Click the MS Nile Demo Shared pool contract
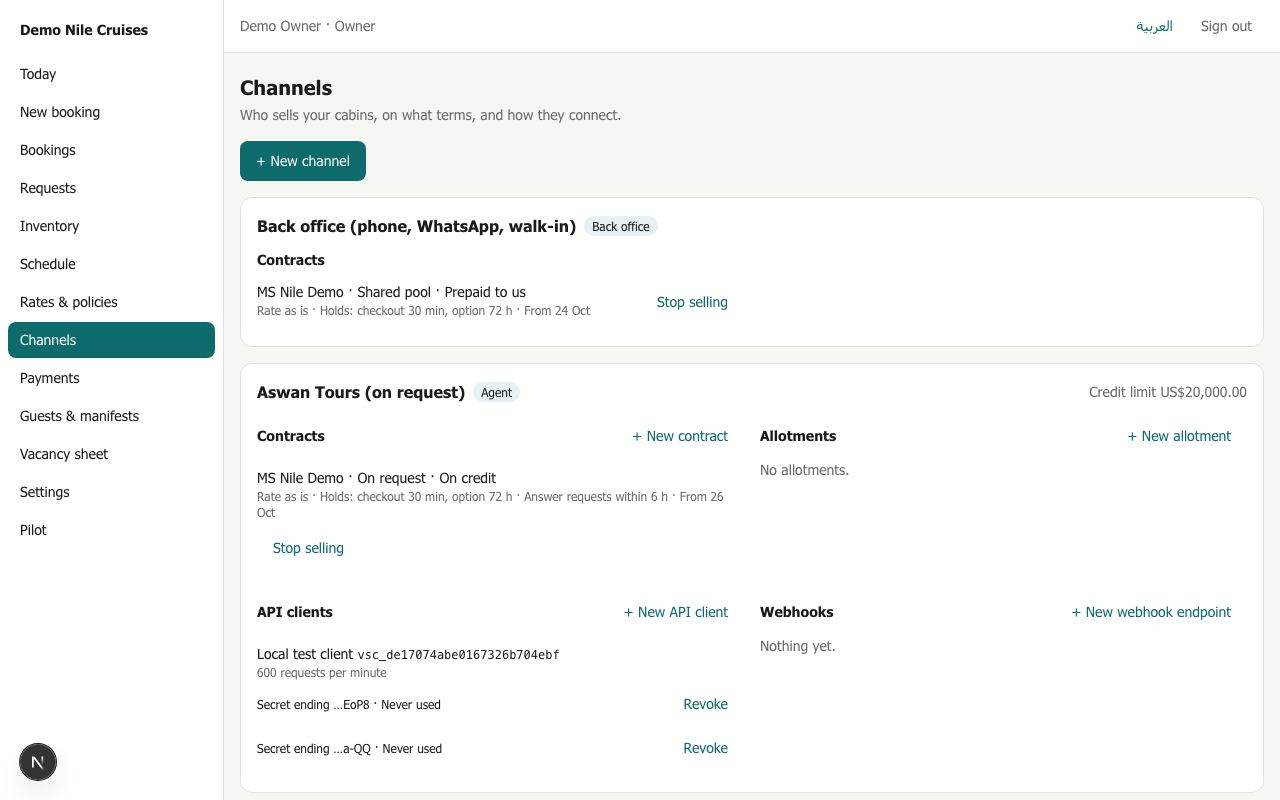Viewport: 1280px width, 800px height. tap(391, 292)
